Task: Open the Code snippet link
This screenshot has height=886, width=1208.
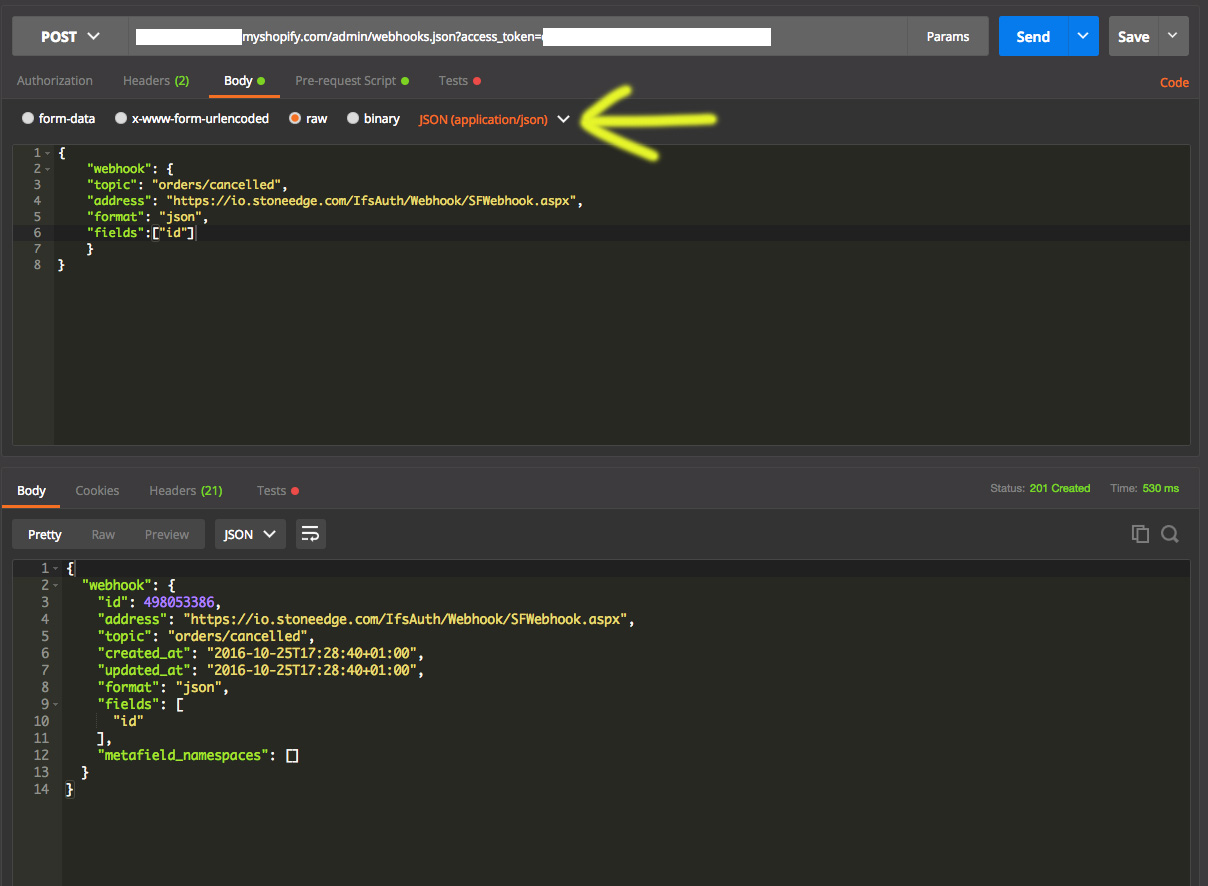Action: pos(1174,83)
